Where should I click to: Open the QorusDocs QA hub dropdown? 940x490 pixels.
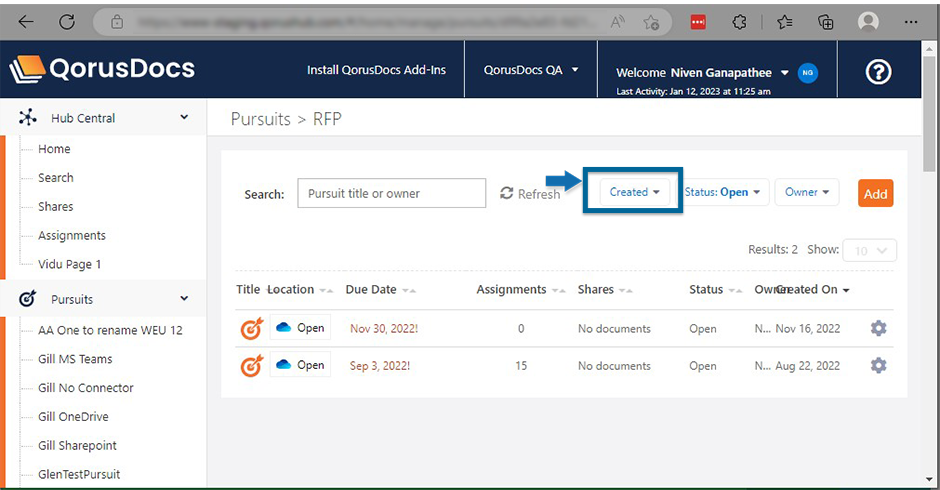pos(531,70)
